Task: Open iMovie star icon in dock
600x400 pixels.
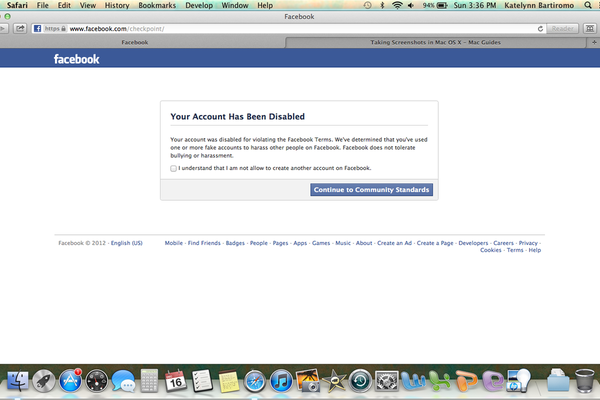Action: (334, 381)
